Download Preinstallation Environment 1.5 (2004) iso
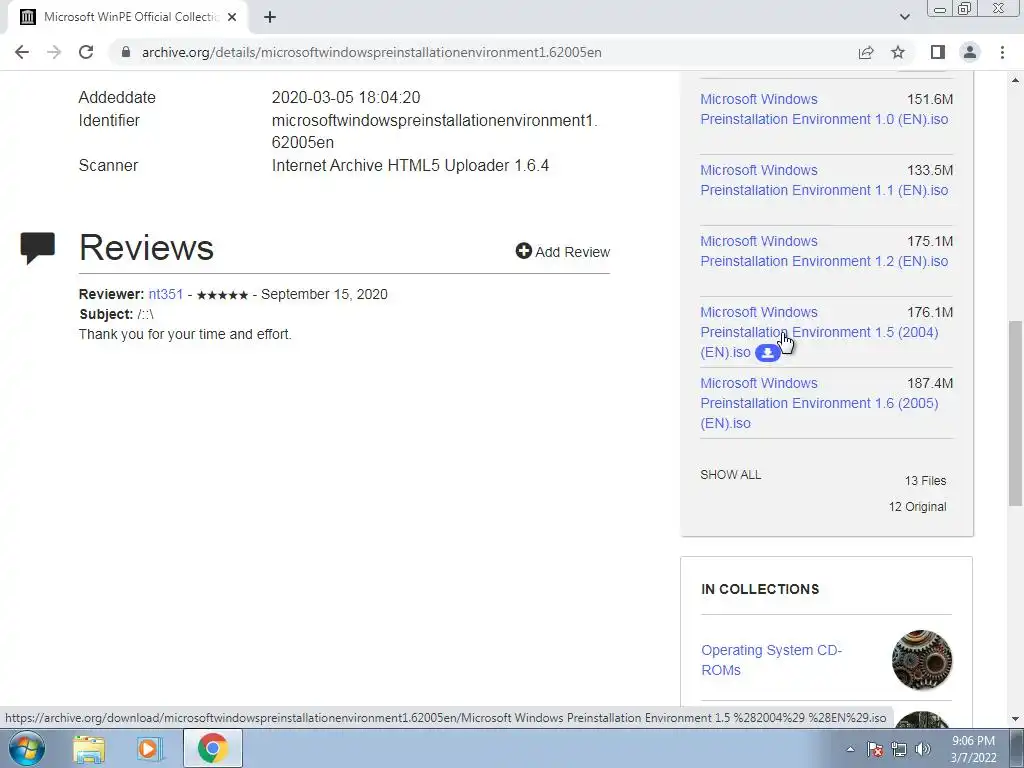 click(819, 332)
